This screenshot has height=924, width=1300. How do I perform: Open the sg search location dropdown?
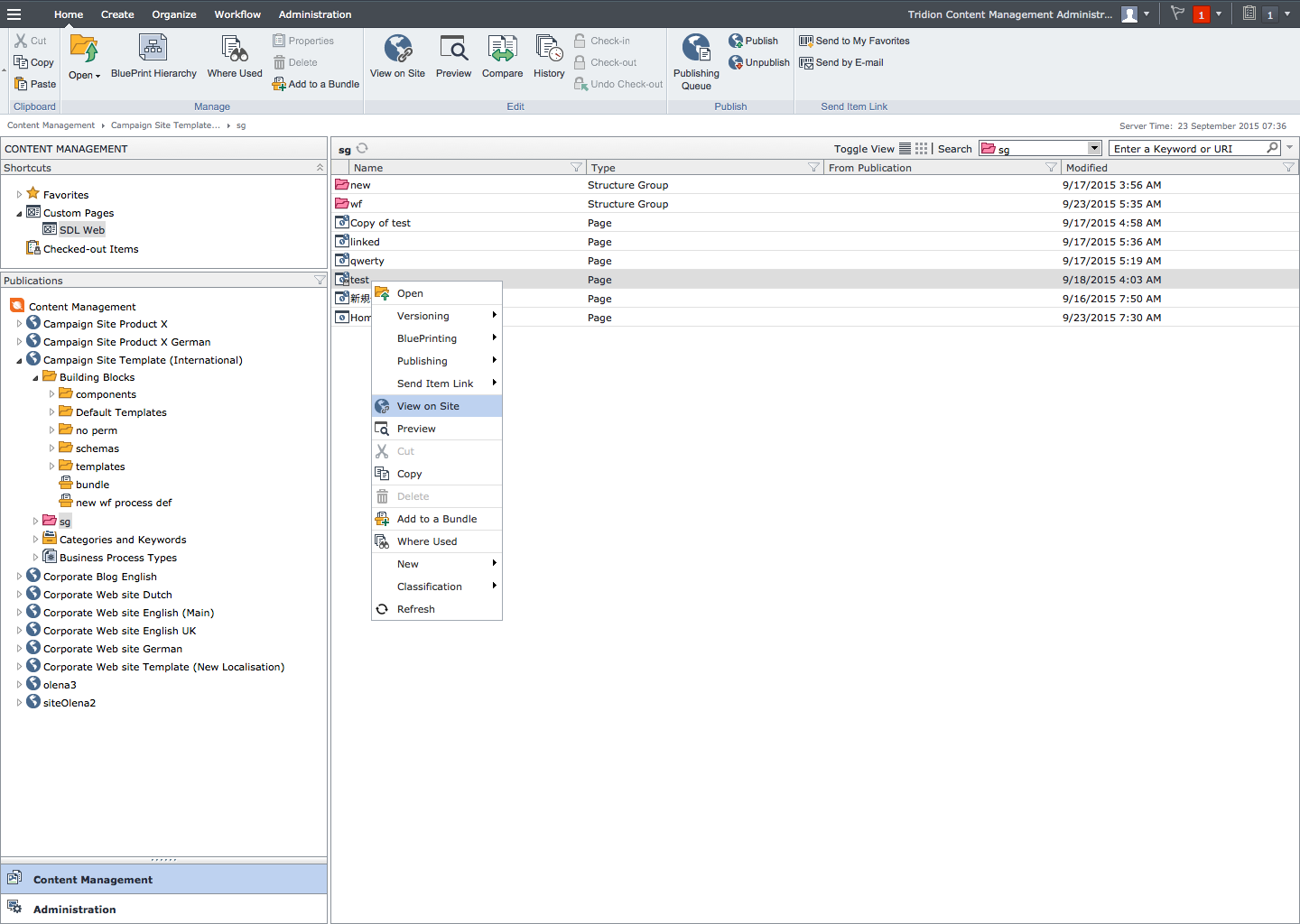point(1094,149)
